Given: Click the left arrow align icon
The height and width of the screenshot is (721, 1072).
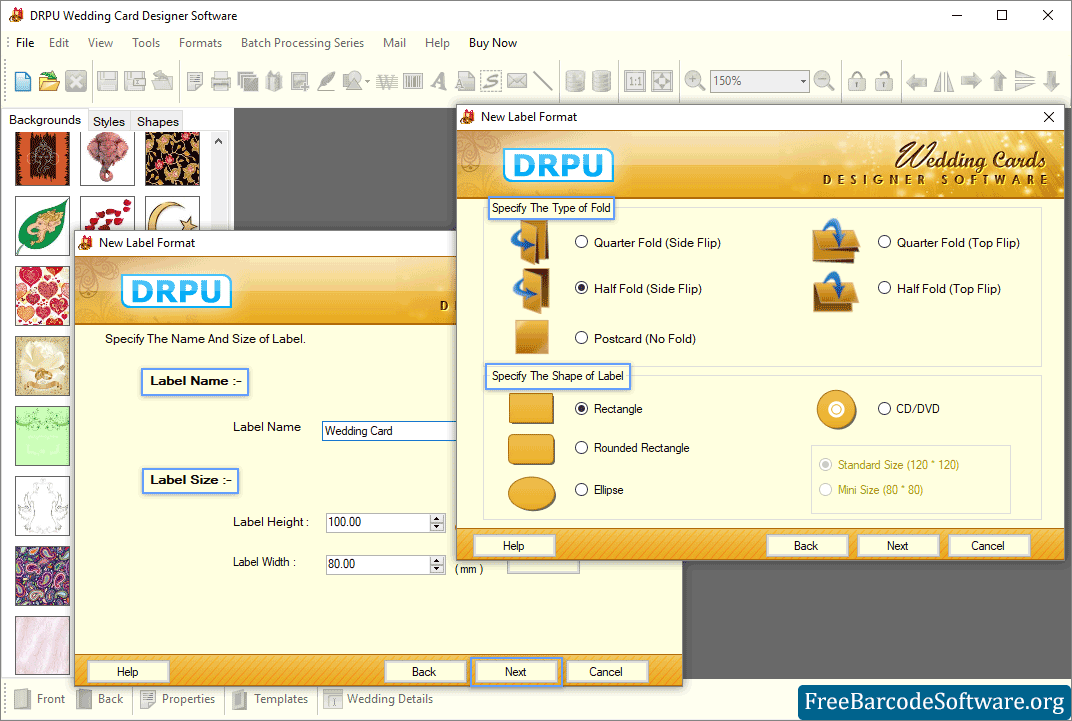Looking at the screenshot, I should 916,82.
